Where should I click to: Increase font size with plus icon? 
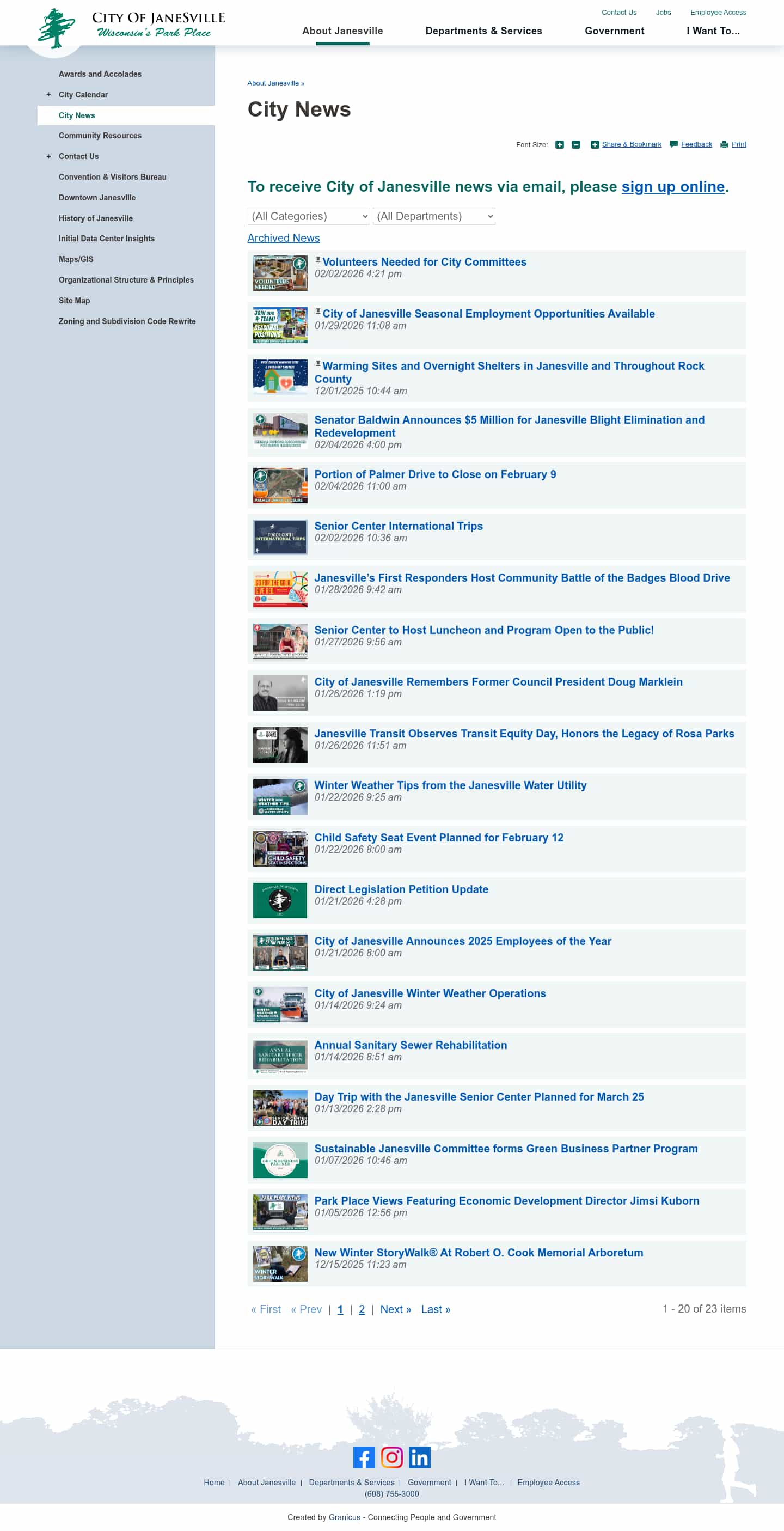pyautogui.click(x=559, y=144)
